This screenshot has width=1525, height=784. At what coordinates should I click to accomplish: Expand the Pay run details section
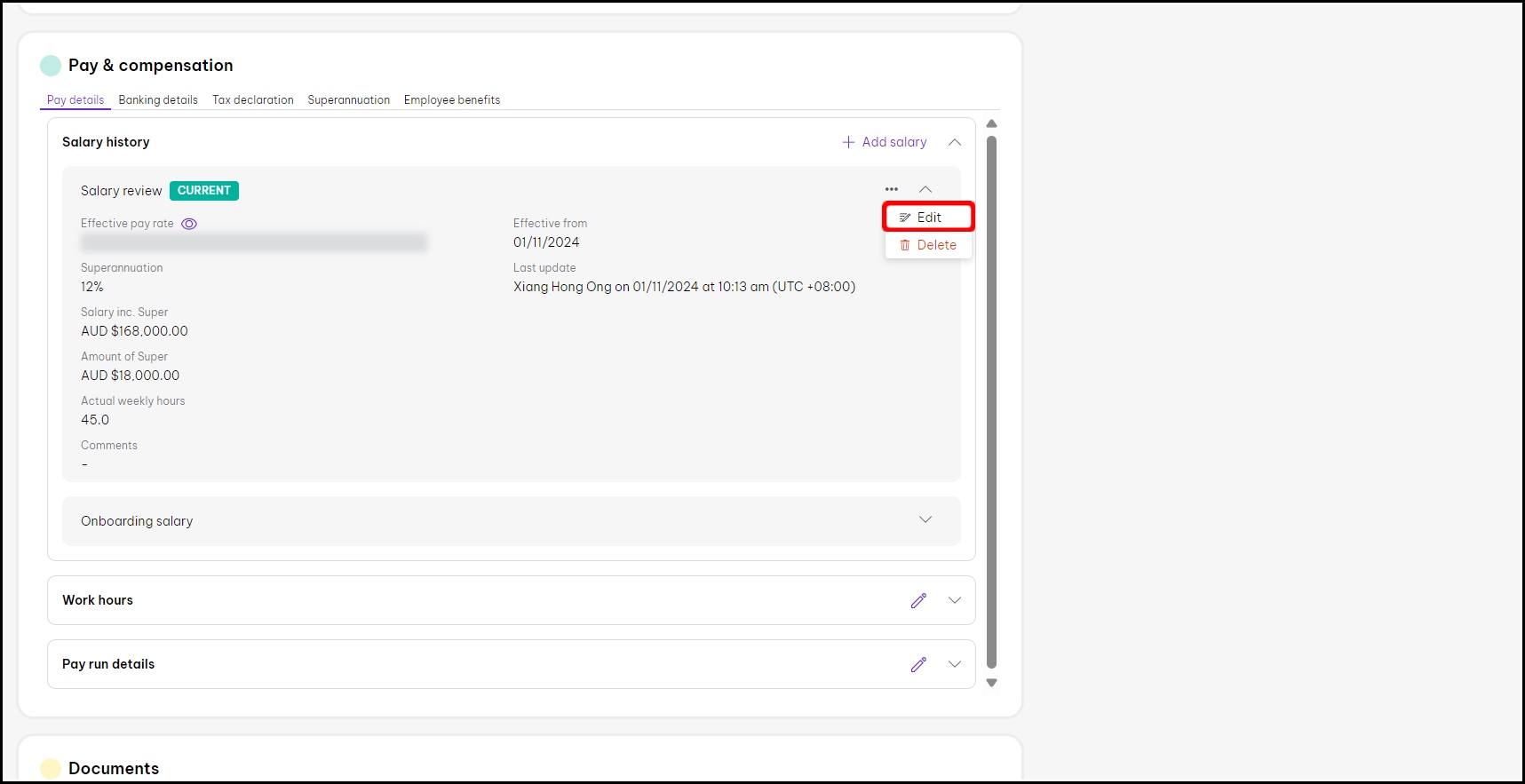954,664
